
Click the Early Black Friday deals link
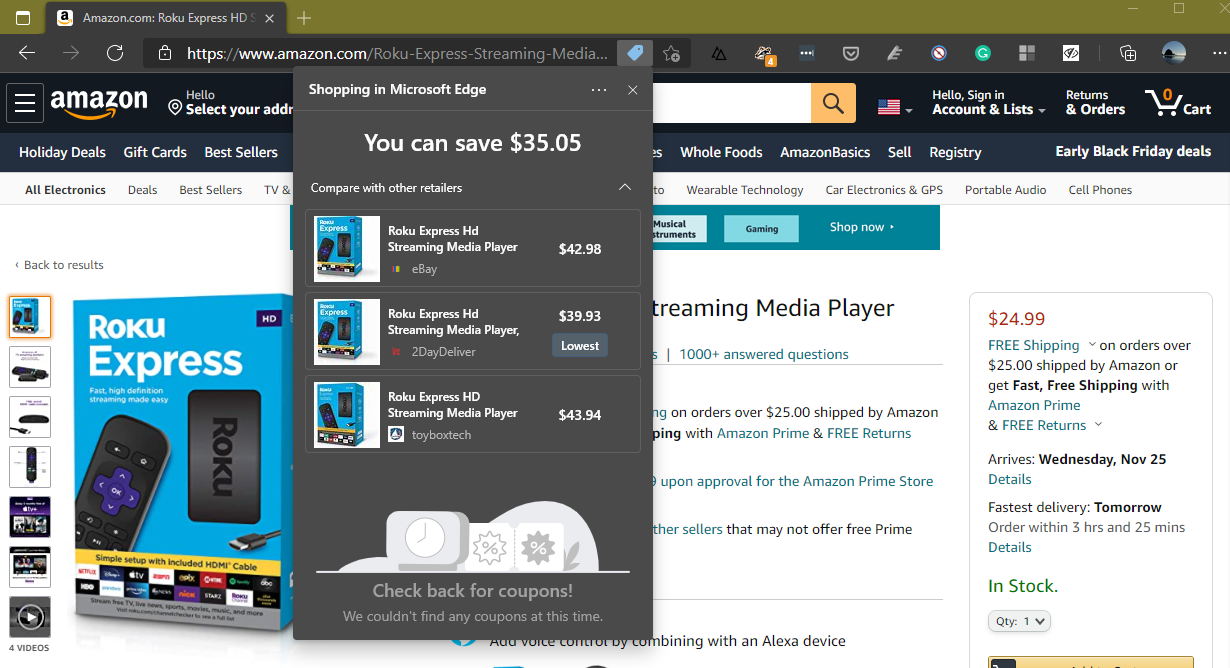click(x=1133, y=152)
